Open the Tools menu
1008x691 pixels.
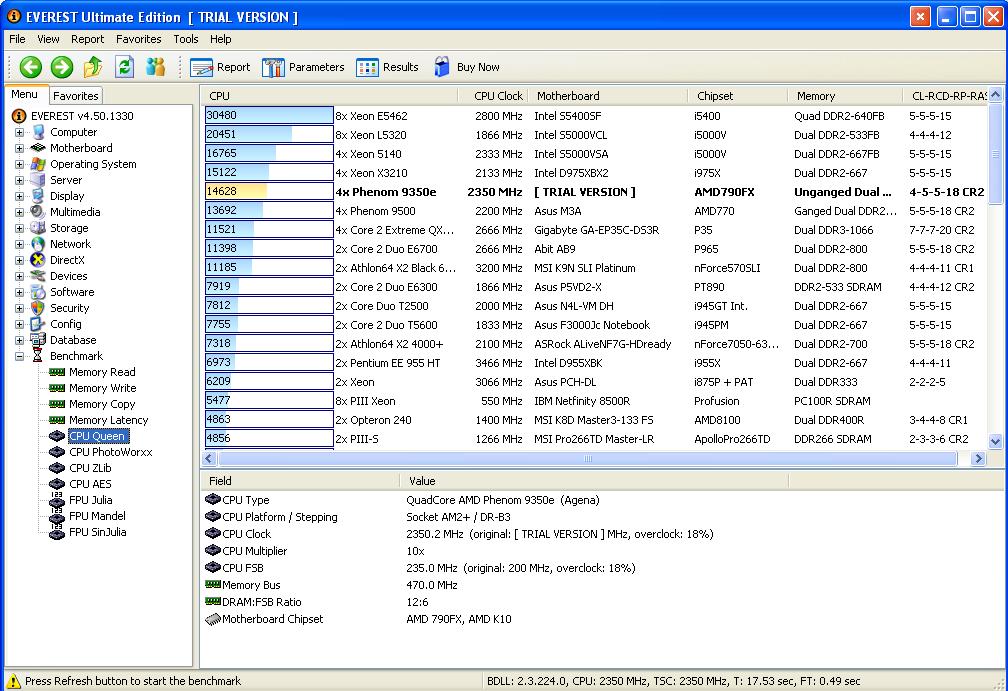(186, 39)
